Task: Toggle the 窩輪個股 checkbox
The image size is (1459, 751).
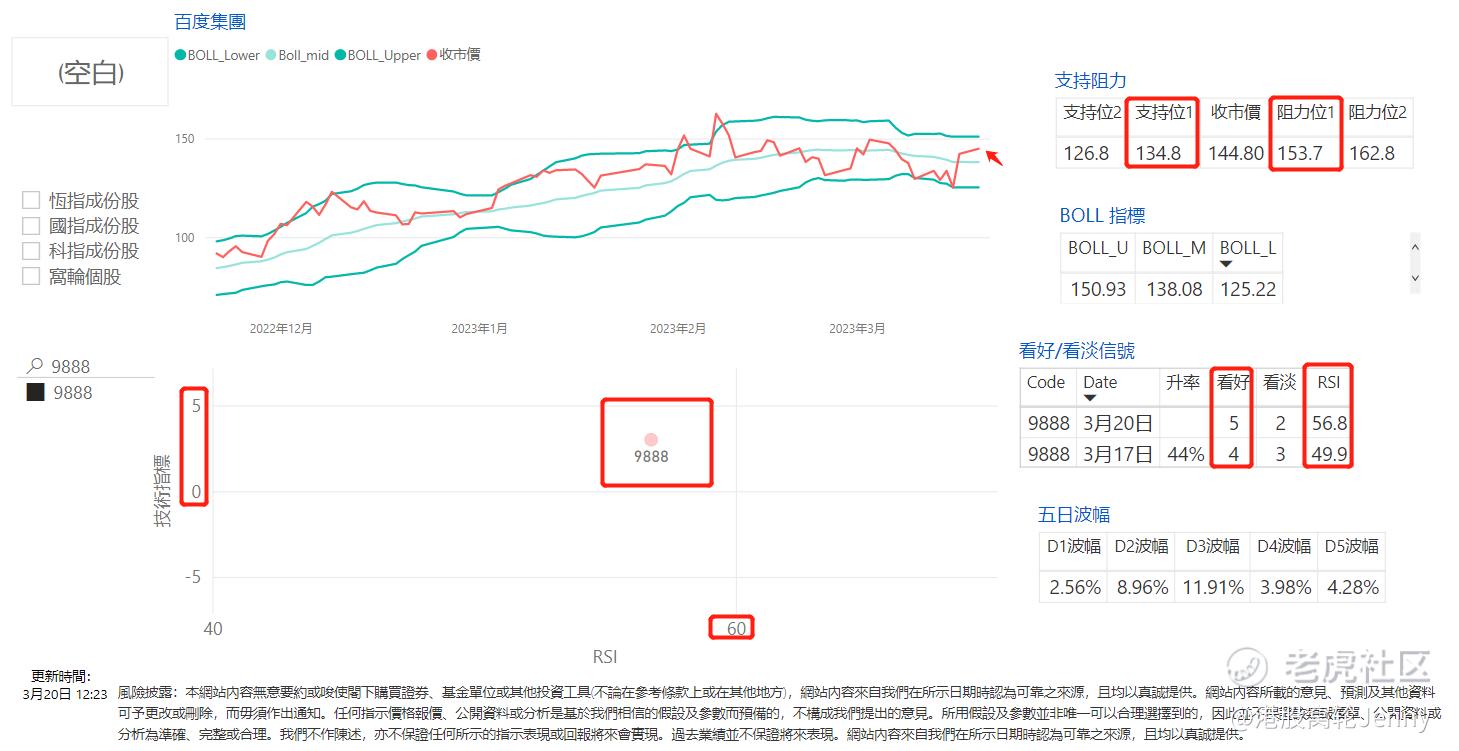Action: pos(31,276)
